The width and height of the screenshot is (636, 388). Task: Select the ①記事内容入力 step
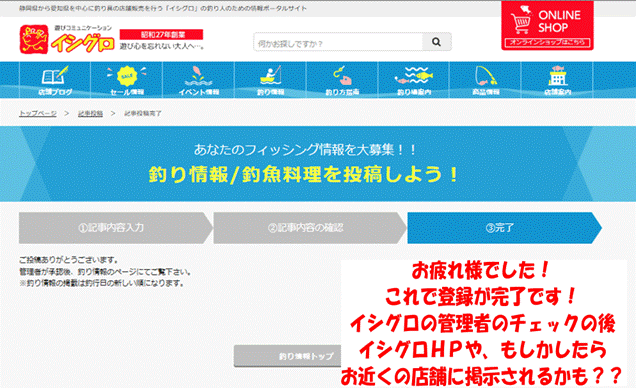pyautogui.click(x=116, y=228)
